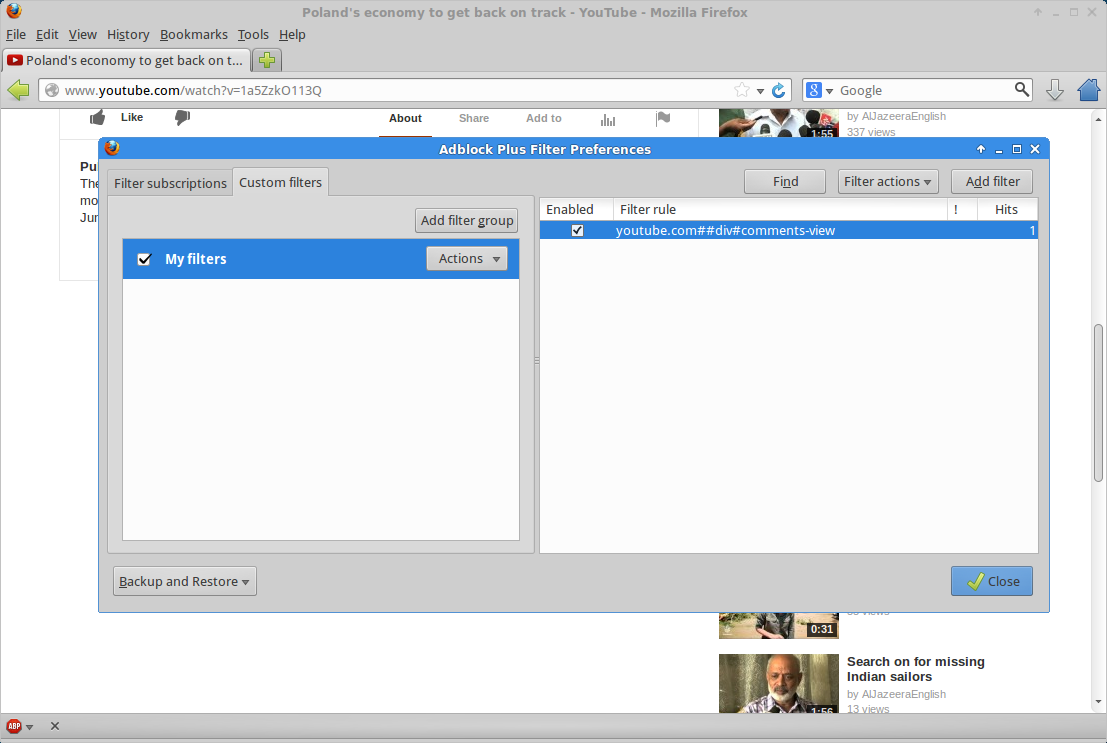Click the report flag icon
1107x743 pixels.
663,118
